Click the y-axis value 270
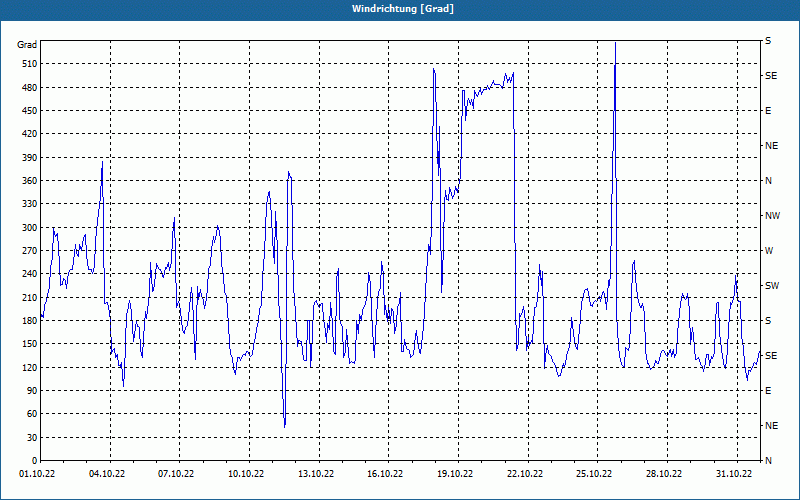The image size is (800, 500). pos(30,251)
